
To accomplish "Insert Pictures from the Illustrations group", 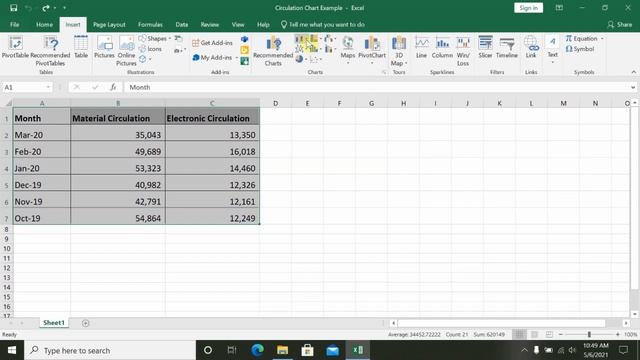I will pyautogui.click(x=104, y=47).
